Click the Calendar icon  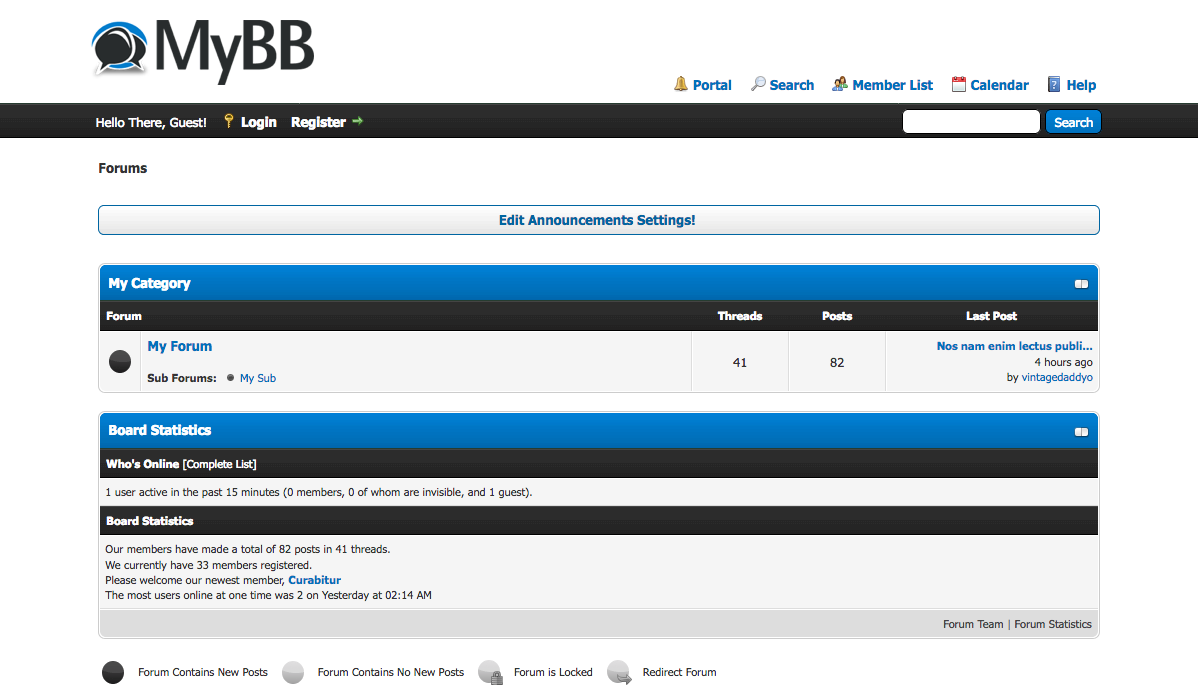tap(958, 84)
